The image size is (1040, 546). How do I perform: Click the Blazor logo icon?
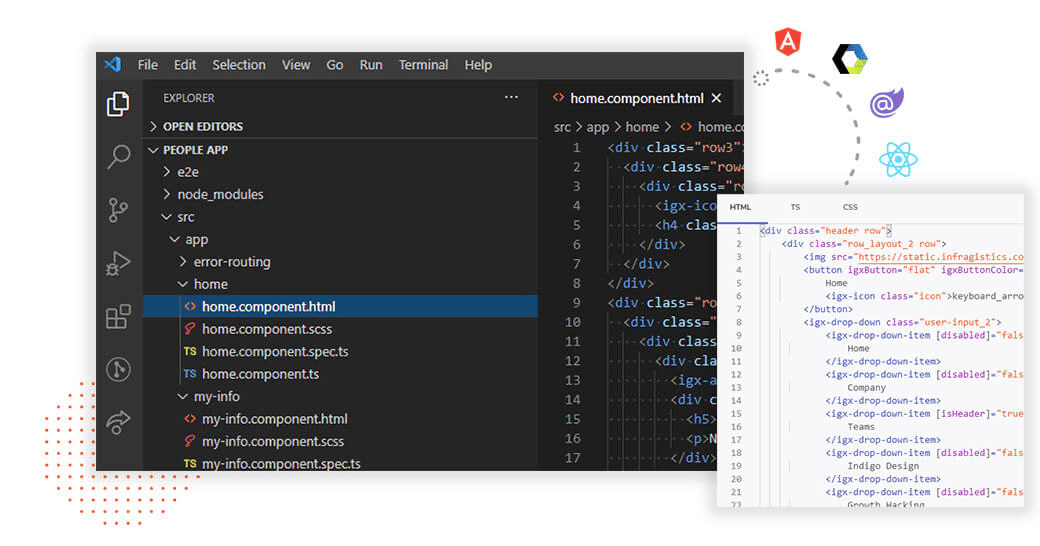point(887,103)
